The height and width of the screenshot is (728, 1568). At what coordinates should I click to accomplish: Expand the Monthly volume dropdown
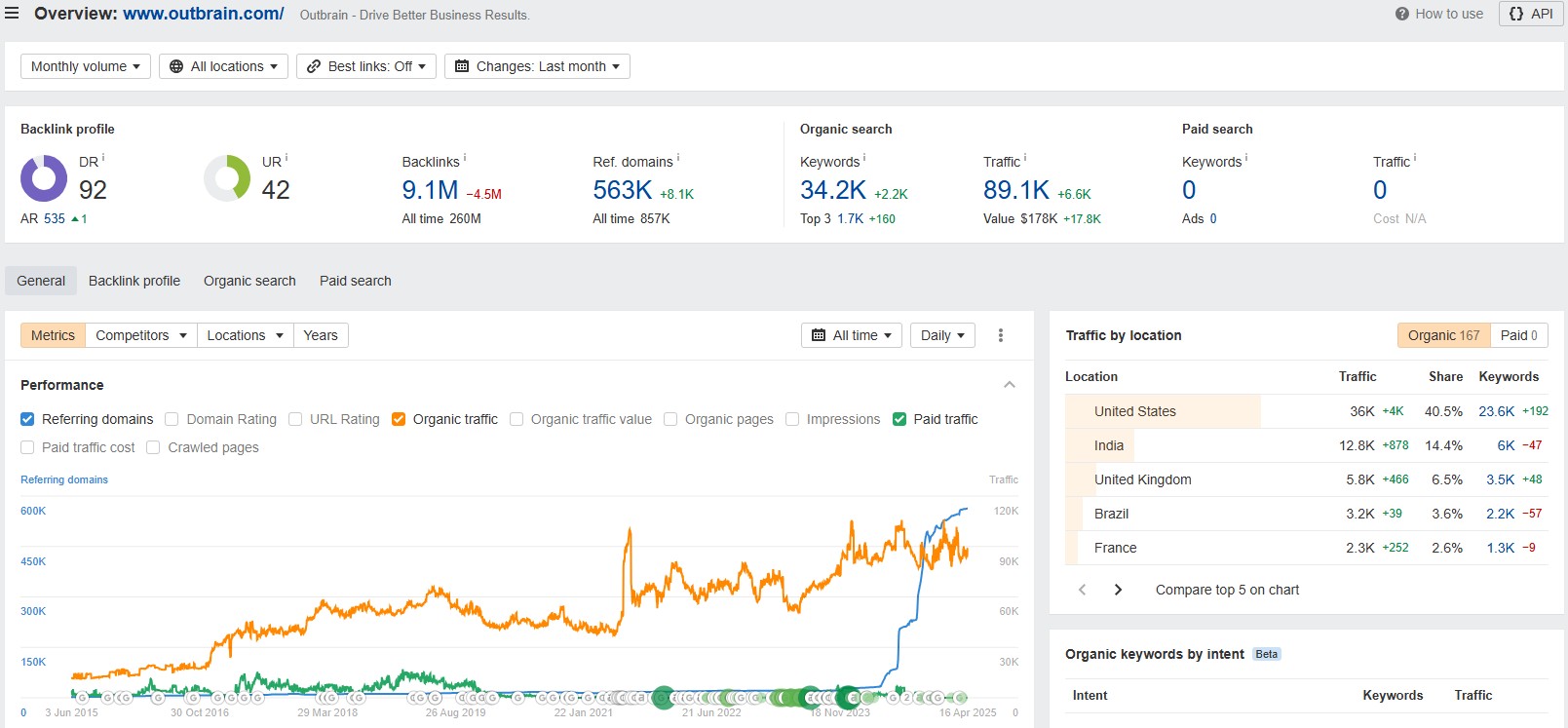(x=86, y=66)
